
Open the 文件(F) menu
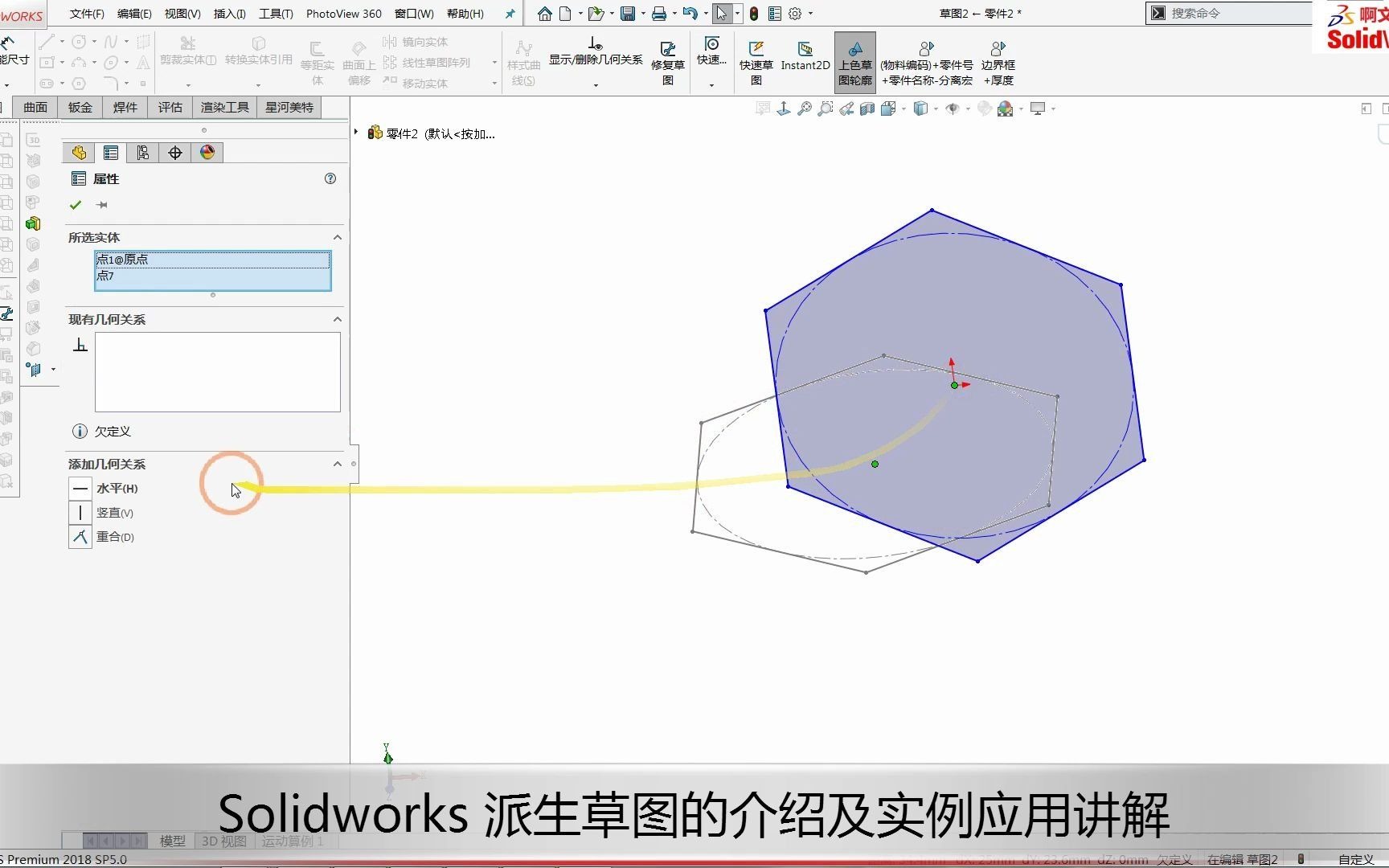pos(87,14)
